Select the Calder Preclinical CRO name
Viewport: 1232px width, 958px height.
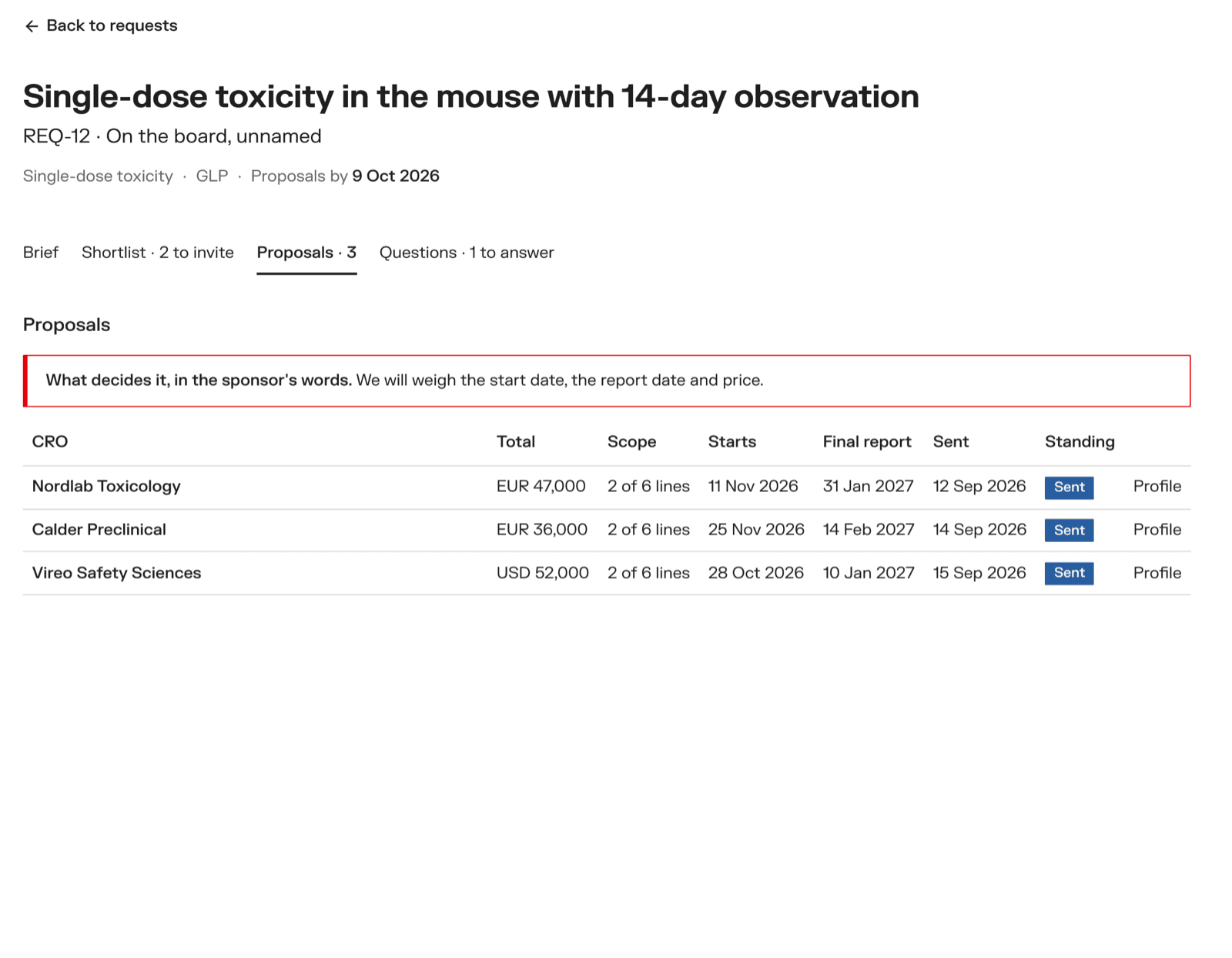pyautogui.click(x=99, y=530)
